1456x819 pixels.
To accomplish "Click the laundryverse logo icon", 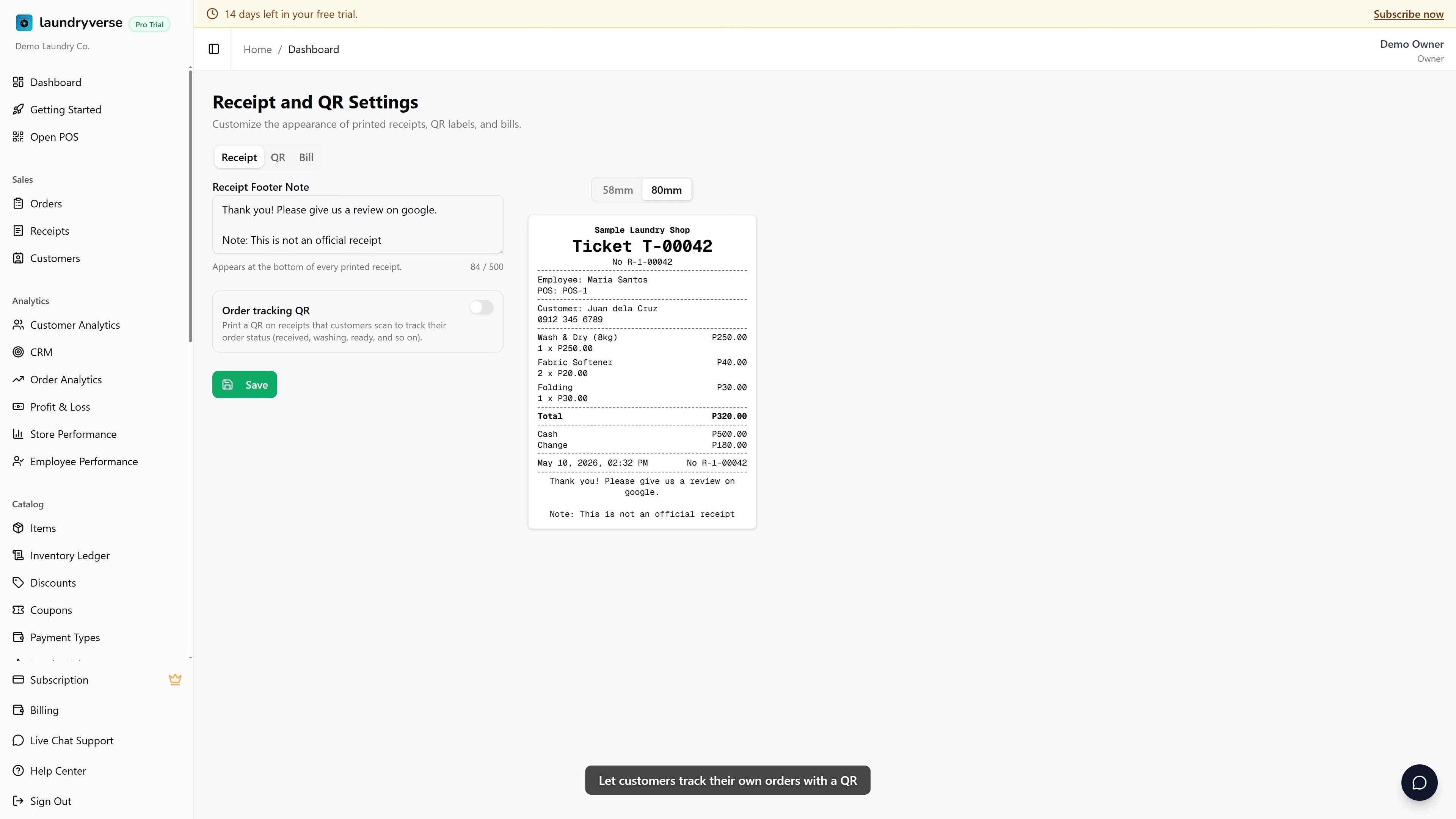I will pyautogui.click(x=24, y=23).
